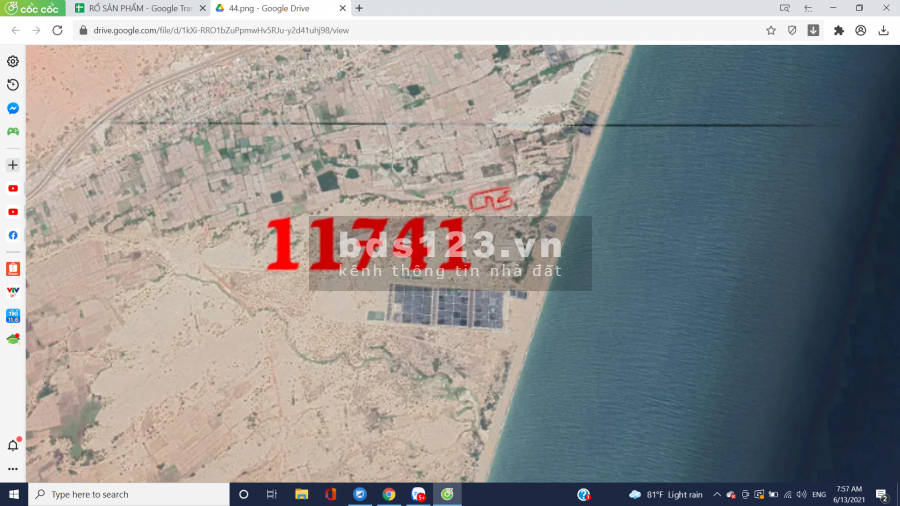Viewport: 900px width, 506px height.
Task: Open the second YouTube sidebar shortcut
Action: (13, 212)
